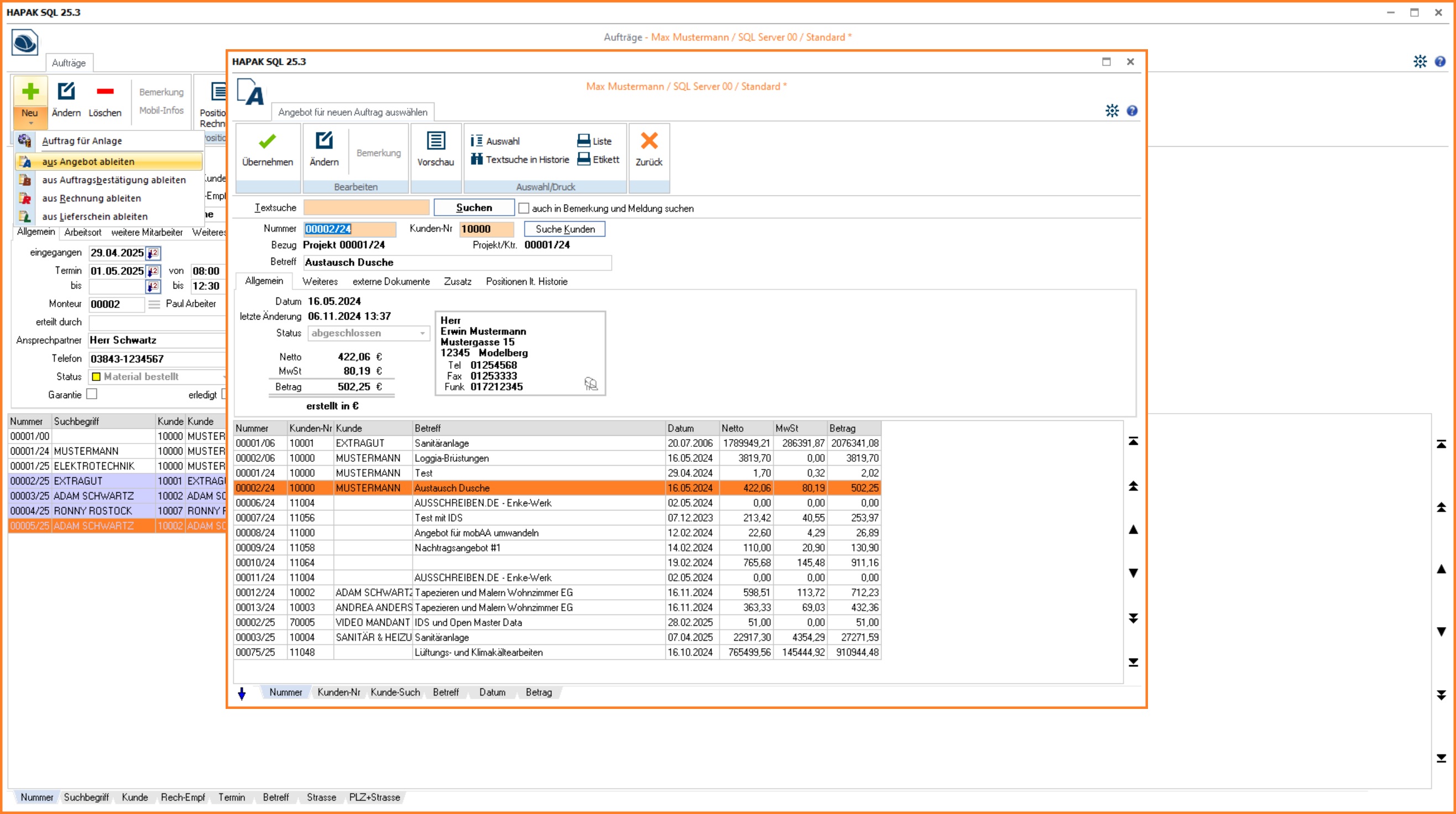Click the 'Suche Kunden' button

(564, 229)
